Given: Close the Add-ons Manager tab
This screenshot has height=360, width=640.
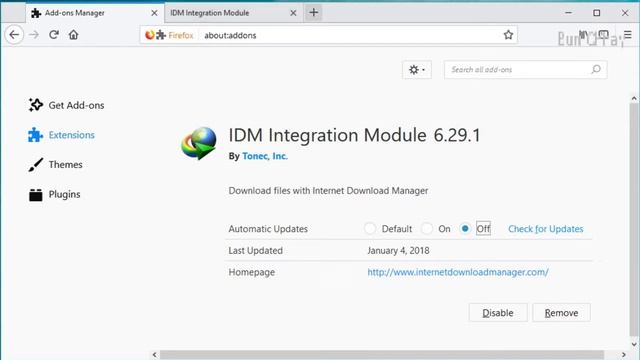Looking at the screenshot, I should coord(154,13).
